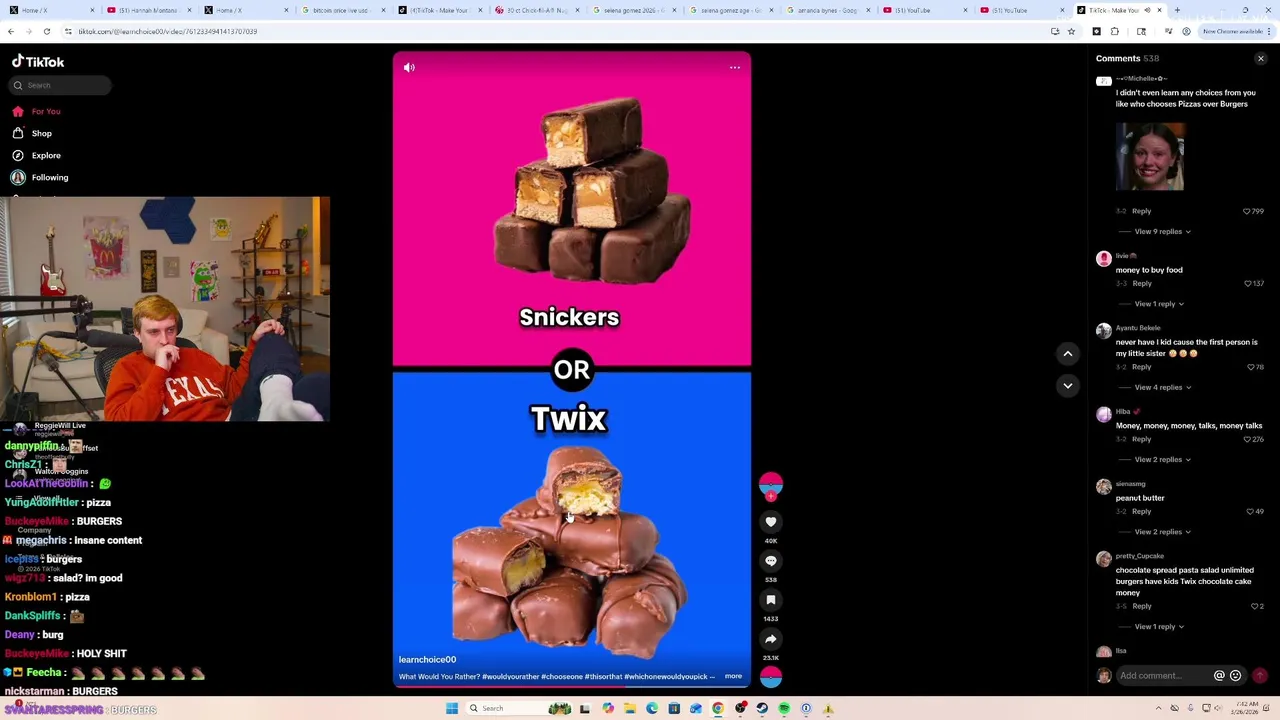Click the TikTok Search box
Screen dimensions: 1280x720
coord(61,86)
